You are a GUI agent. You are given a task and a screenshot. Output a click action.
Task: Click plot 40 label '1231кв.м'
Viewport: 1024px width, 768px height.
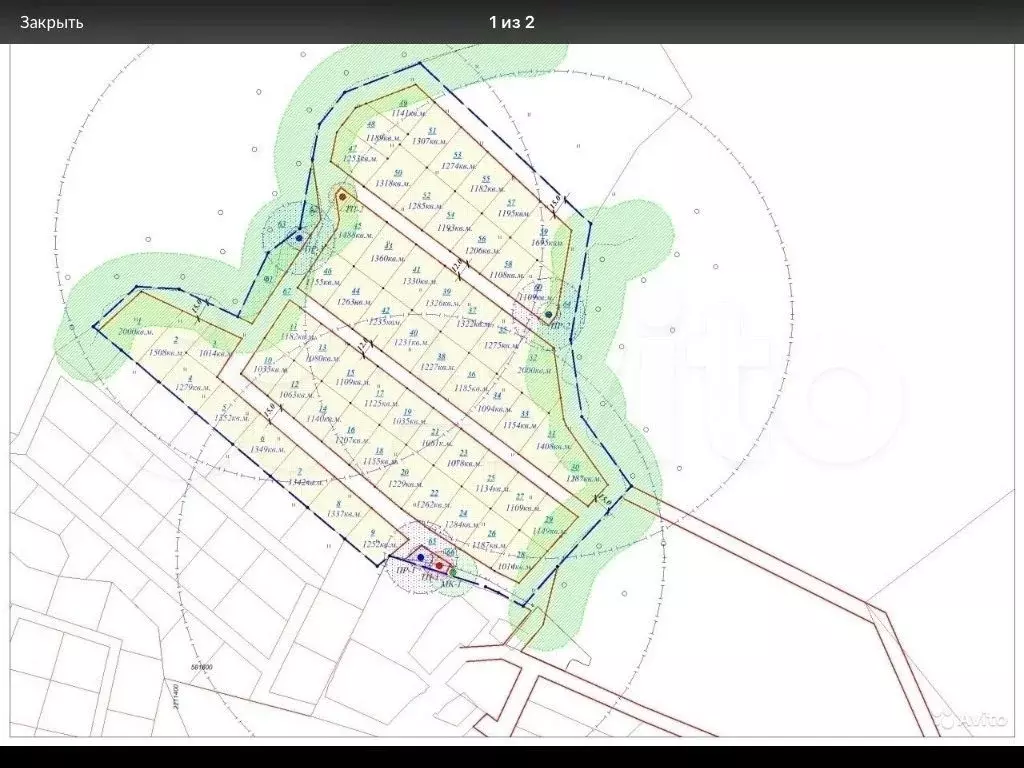pyautogui.click(x=411, y=343)
